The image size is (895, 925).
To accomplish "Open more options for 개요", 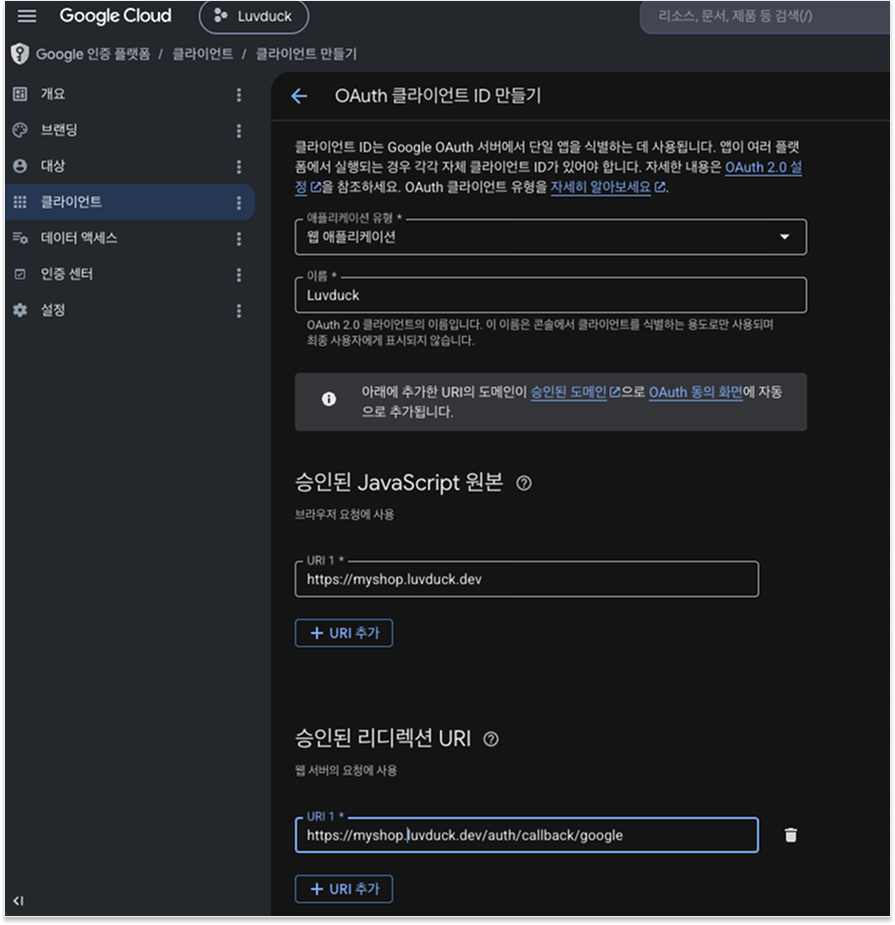I will 239,95.
